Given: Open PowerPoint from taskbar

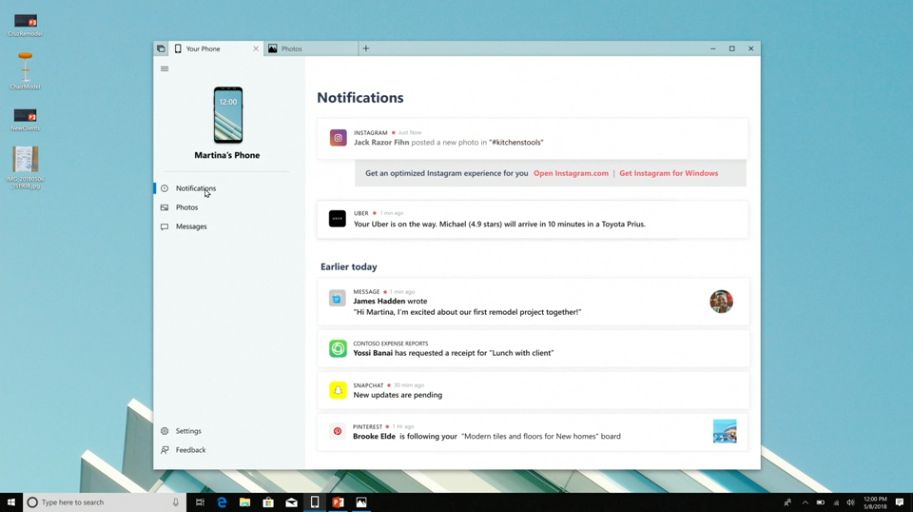Looking at the screenshot, I should 338,502.
